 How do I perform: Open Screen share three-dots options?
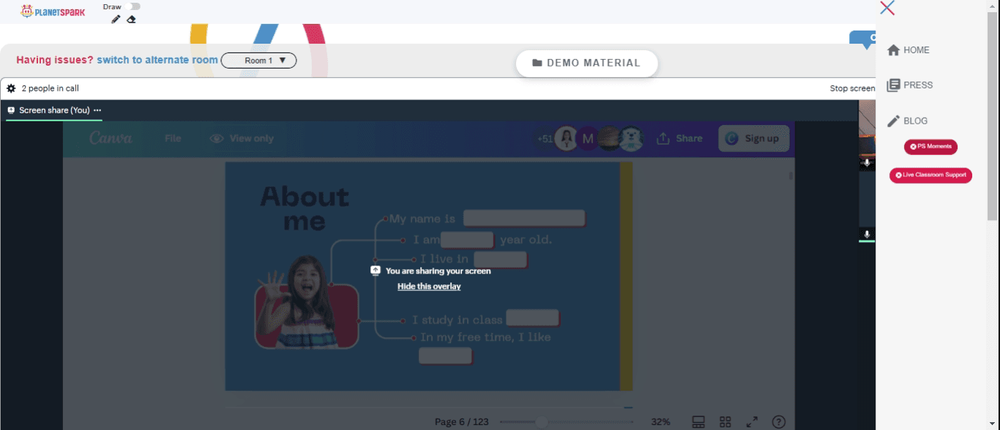coord(98,110)
